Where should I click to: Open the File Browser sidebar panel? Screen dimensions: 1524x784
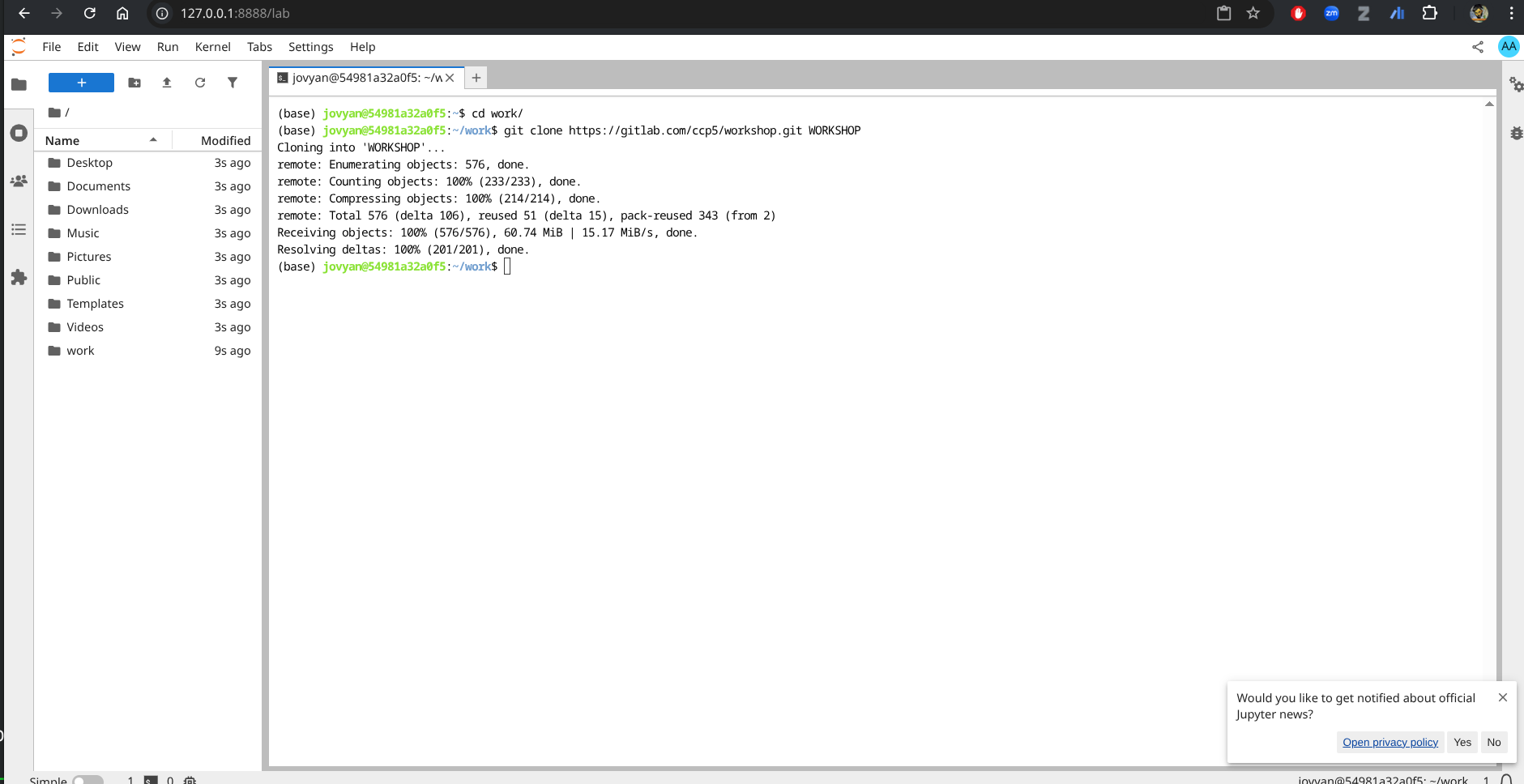coord(19,84)
